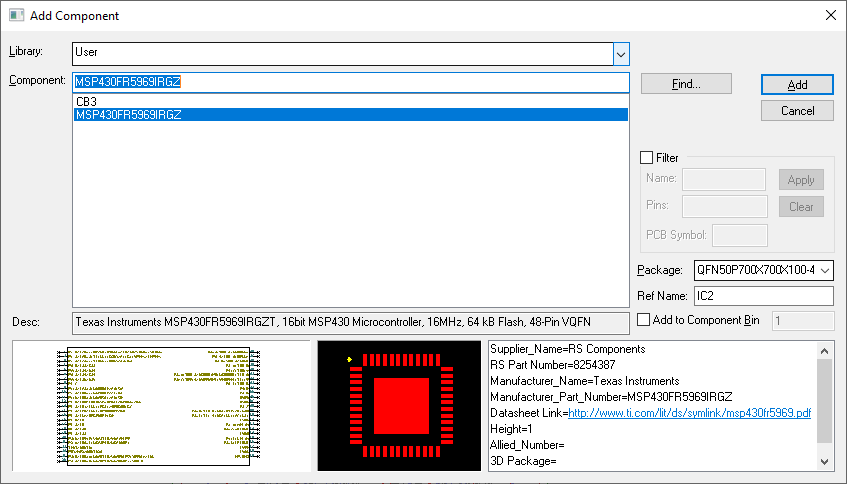This screenshot has height=484, width=847.
Task: Select the Allied_Number= property line
Action: (527, 445)
